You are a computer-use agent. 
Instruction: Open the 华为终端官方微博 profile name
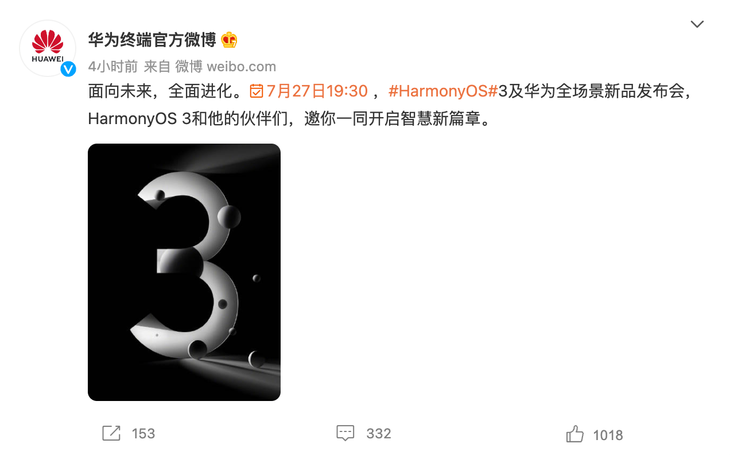(x=152, y=40)
